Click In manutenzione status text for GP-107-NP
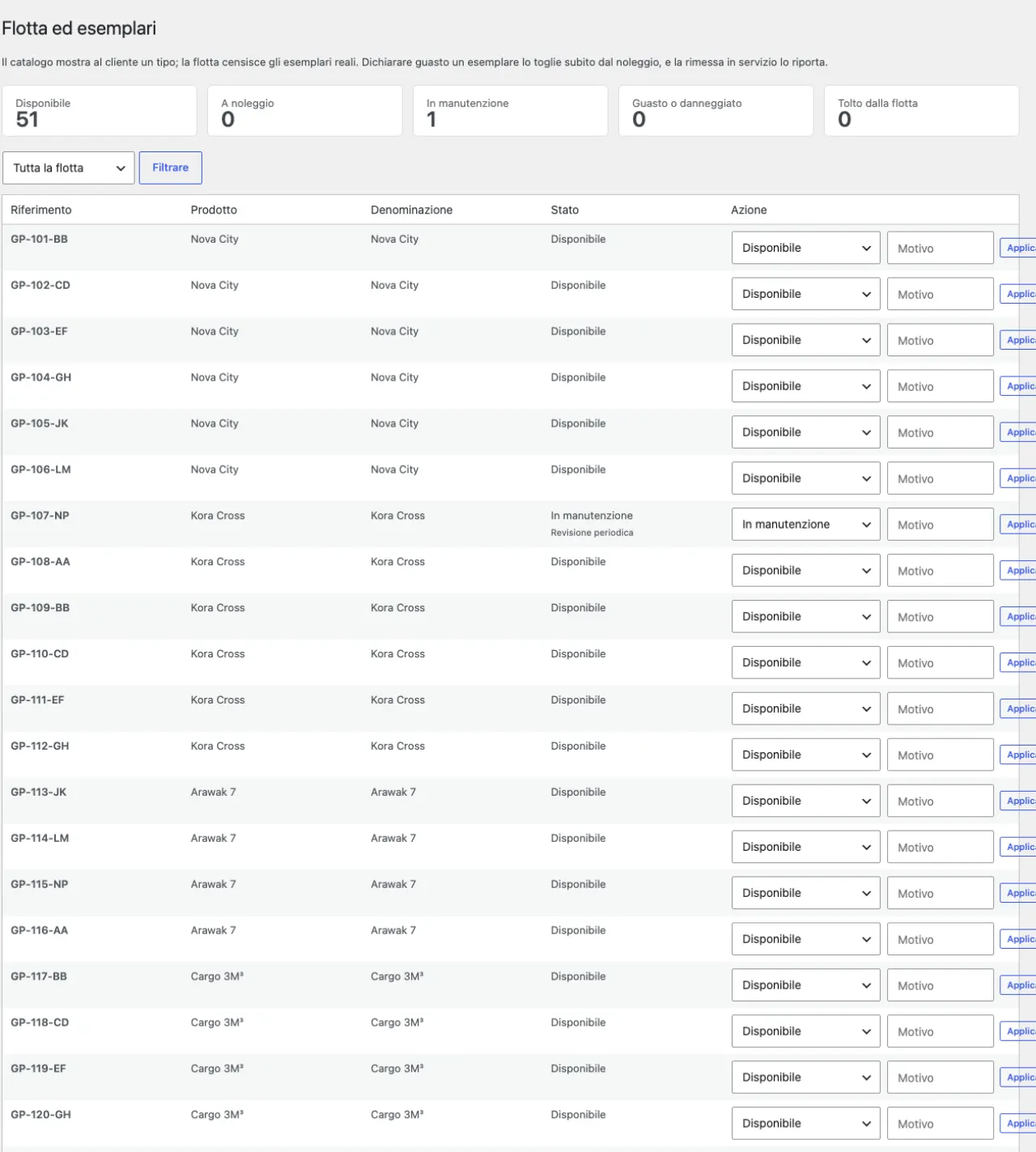The height and width of the screenshot is (1152, 1036). tap(592, 516)
